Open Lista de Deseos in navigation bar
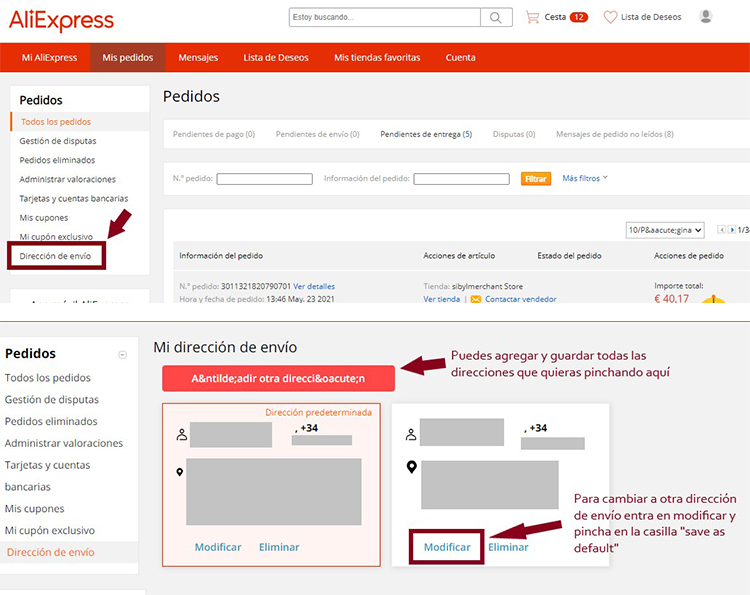The width and height of the screenshot is (750, 595). click(x=276, y=57)
